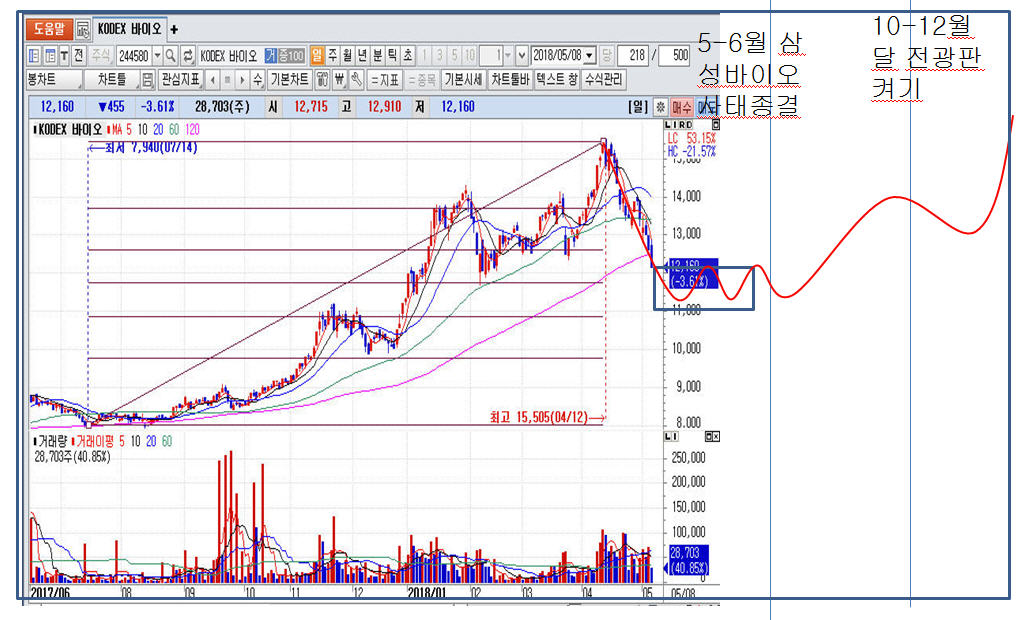Open the stock code 244580 dropdown arrow

[x=157, y=55]
